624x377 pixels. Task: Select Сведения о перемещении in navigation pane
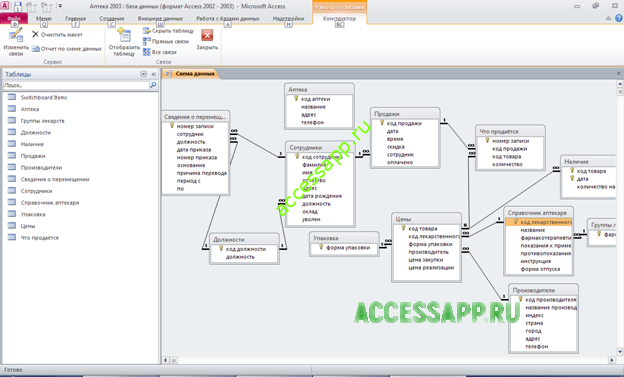55,179
